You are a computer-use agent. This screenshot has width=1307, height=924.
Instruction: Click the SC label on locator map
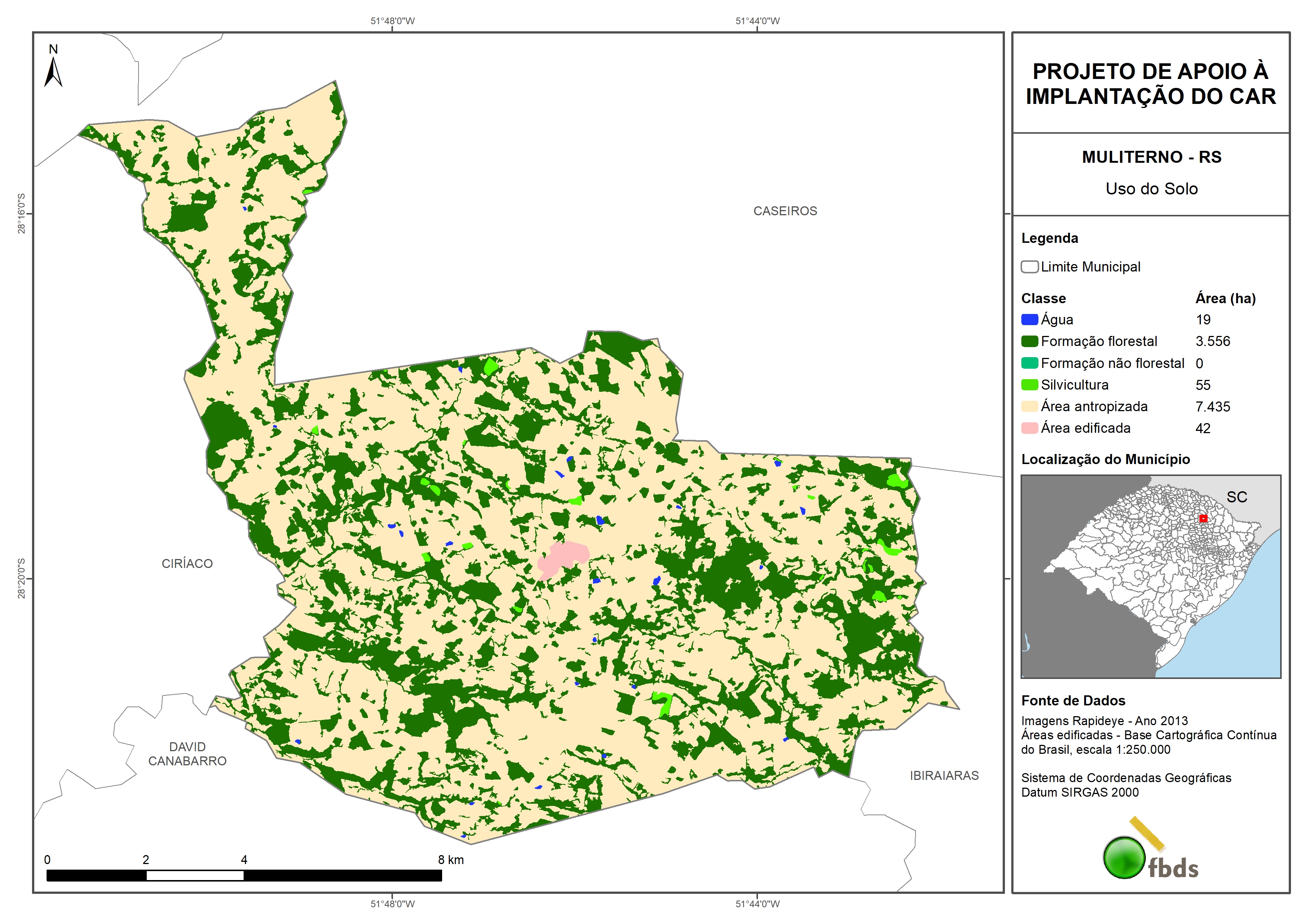tap(1236, 497)
